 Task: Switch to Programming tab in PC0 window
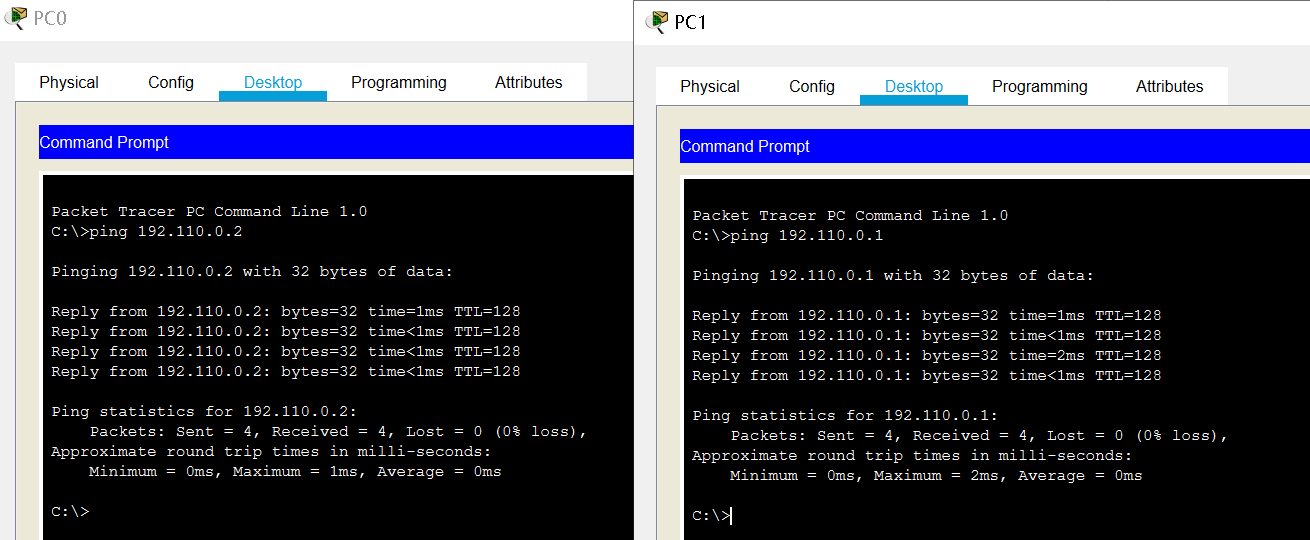(x=399, y=83)
